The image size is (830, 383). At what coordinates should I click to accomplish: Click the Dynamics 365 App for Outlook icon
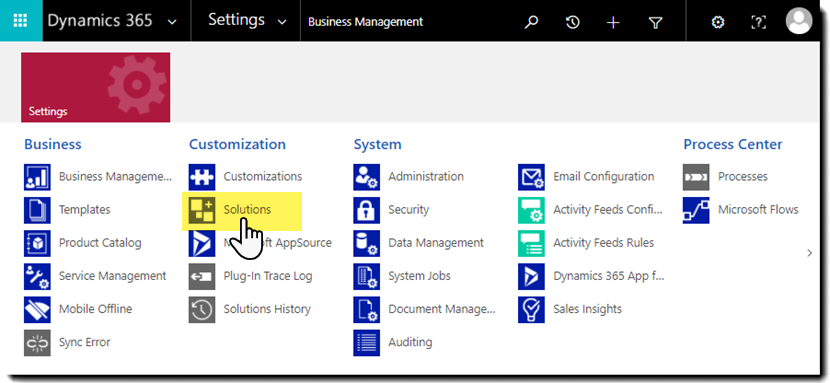531,276
